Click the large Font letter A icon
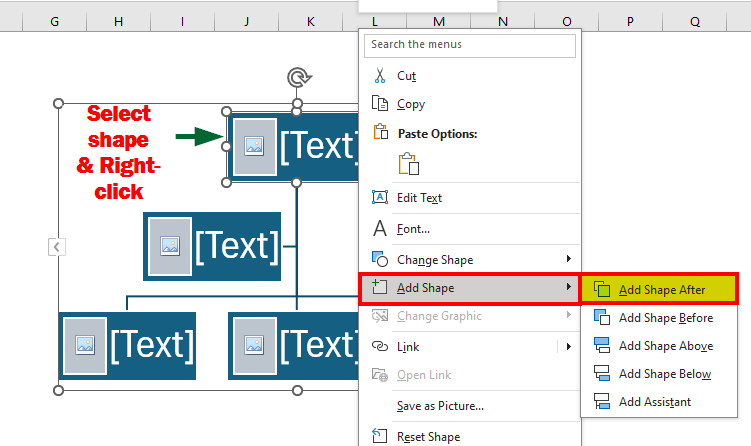The image size is (751, 446). click(380, 229)
